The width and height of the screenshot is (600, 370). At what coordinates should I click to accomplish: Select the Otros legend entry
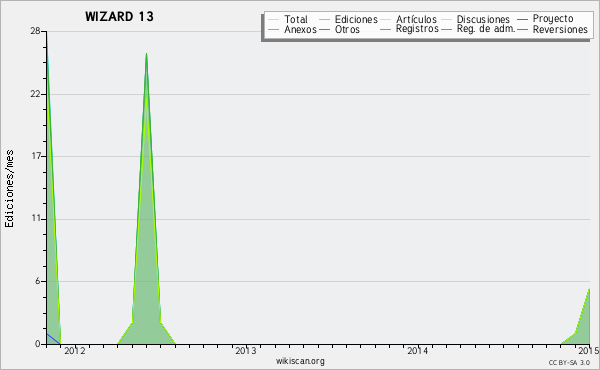[x=339, y=29]
